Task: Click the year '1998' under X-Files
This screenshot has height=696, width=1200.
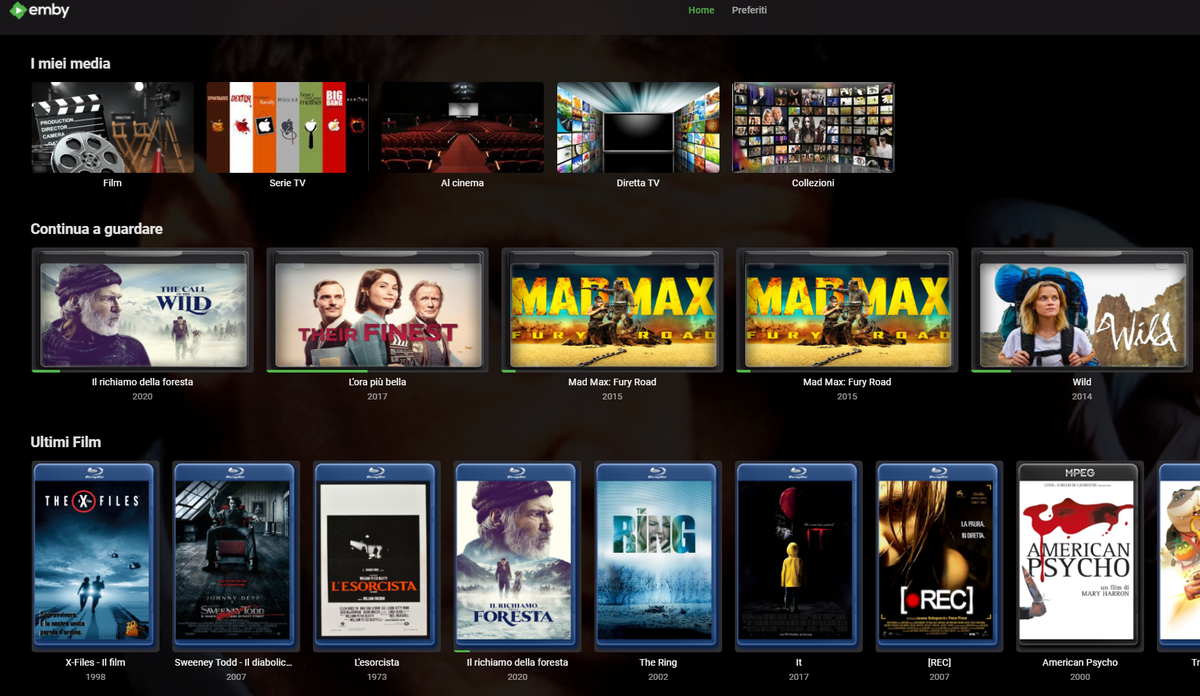Action: point(94,677)
